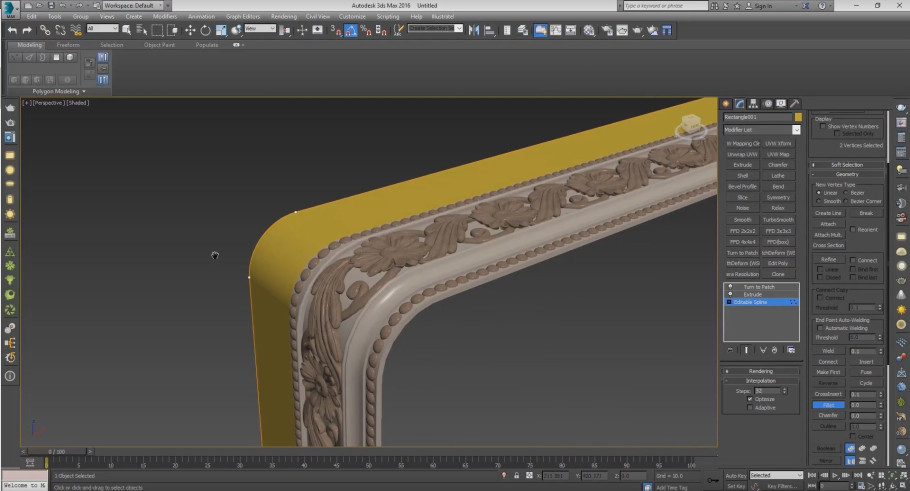Select the rectangular selection region tool
The image size is (910, 491).
(157, 30)
